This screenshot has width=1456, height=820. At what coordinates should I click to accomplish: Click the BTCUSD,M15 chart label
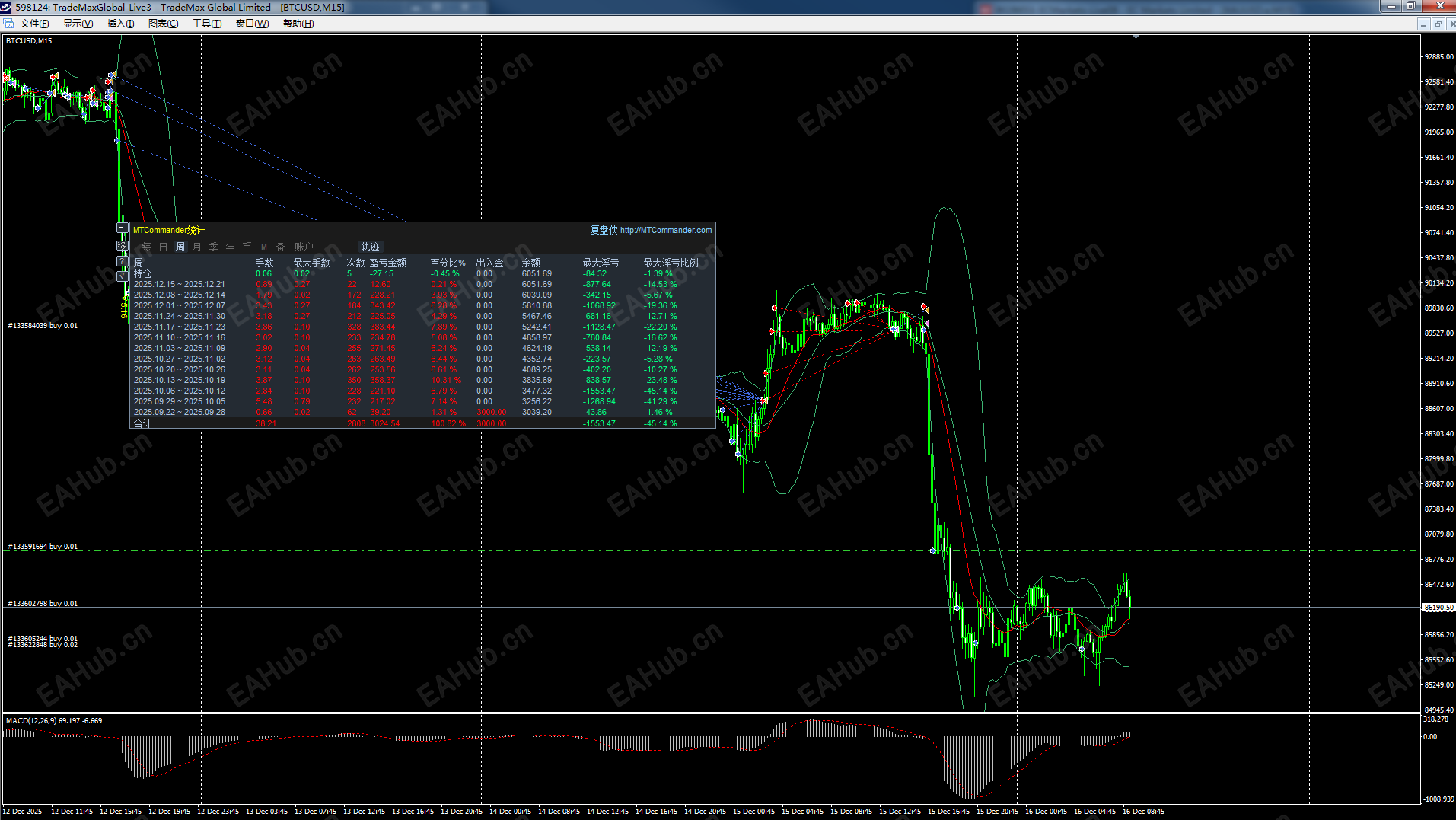point(29,41)
